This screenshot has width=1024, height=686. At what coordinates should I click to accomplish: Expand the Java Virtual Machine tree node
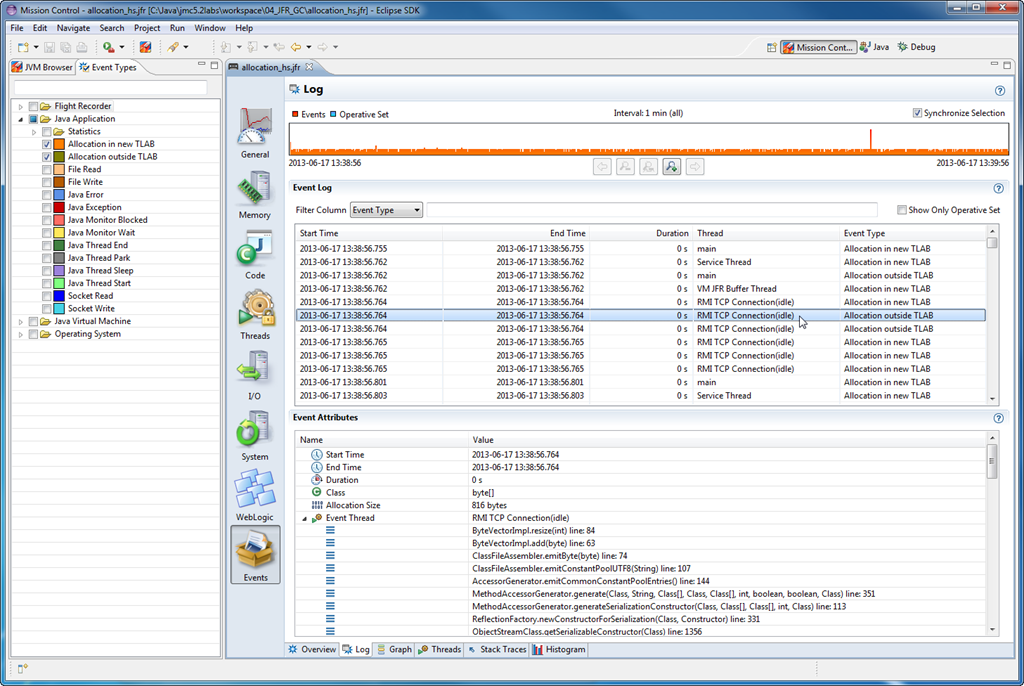[22, 320]
